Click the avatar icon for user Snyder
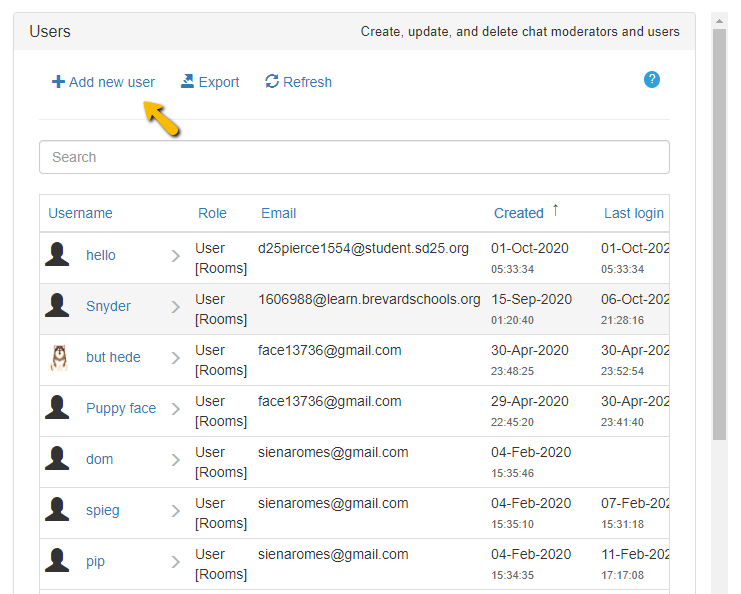Viewport: 741px width, 594px height. tap(58, 307)
